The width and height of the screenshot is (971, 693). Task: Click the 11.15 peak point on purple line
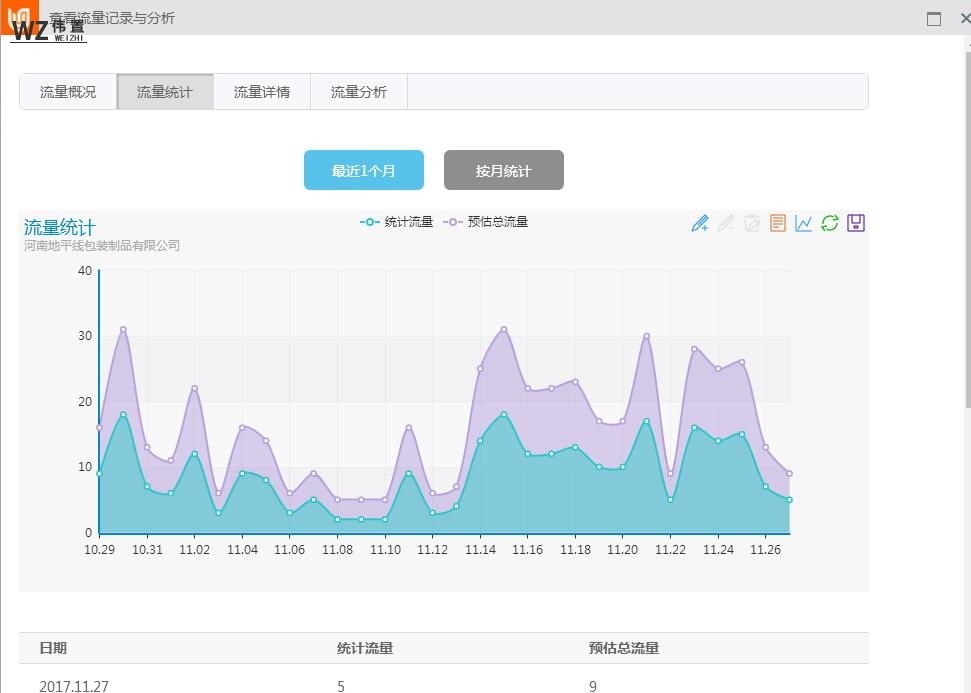pyautogui.click(x=504, y=329)
